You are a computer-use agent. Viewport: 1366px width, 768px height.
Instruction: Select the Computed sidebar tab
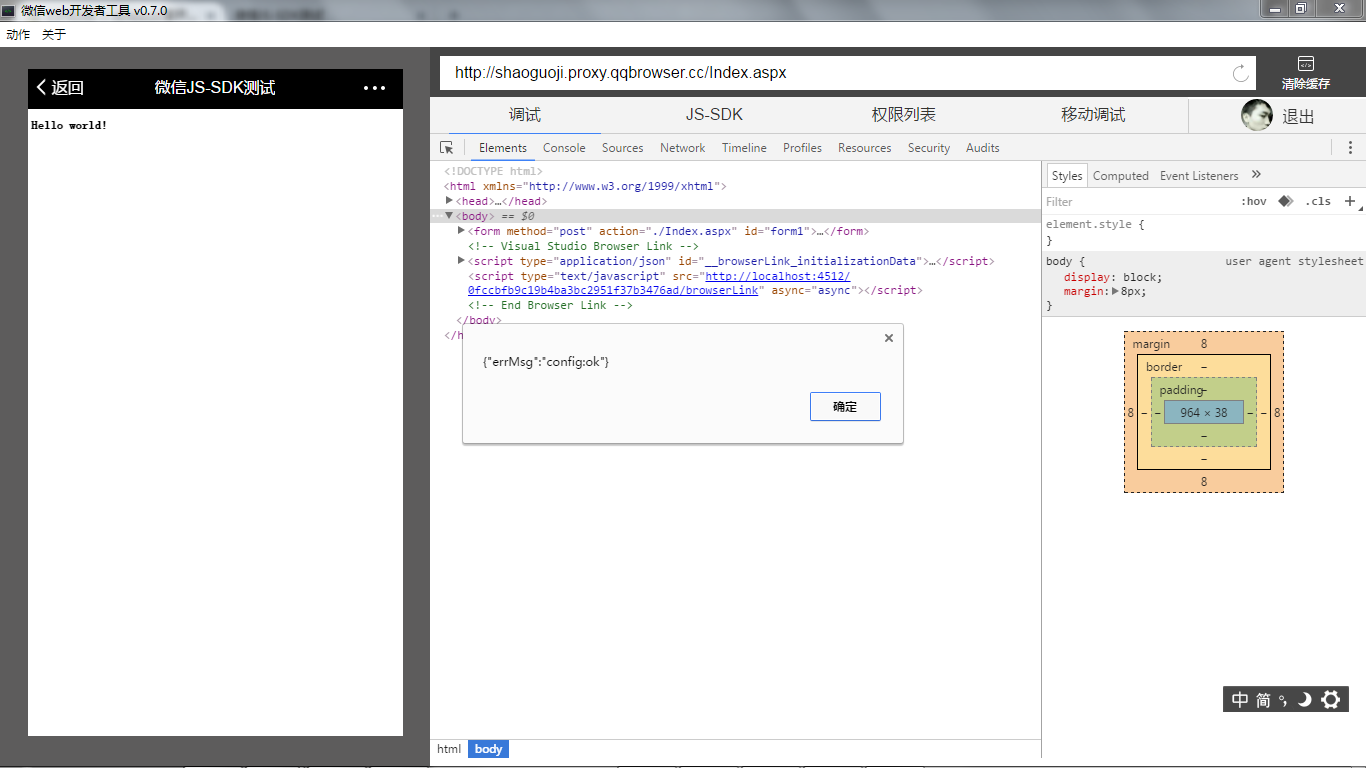point(1120,175)
